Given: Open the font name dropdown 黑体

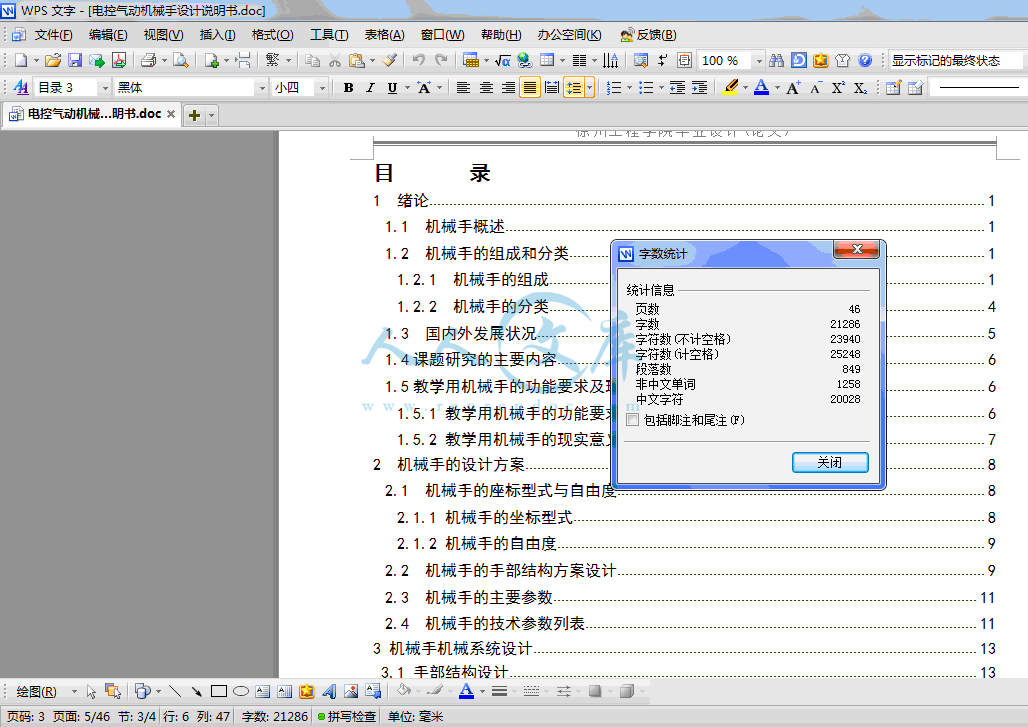Looking at the screenshot, I should (x=262, y=87).
